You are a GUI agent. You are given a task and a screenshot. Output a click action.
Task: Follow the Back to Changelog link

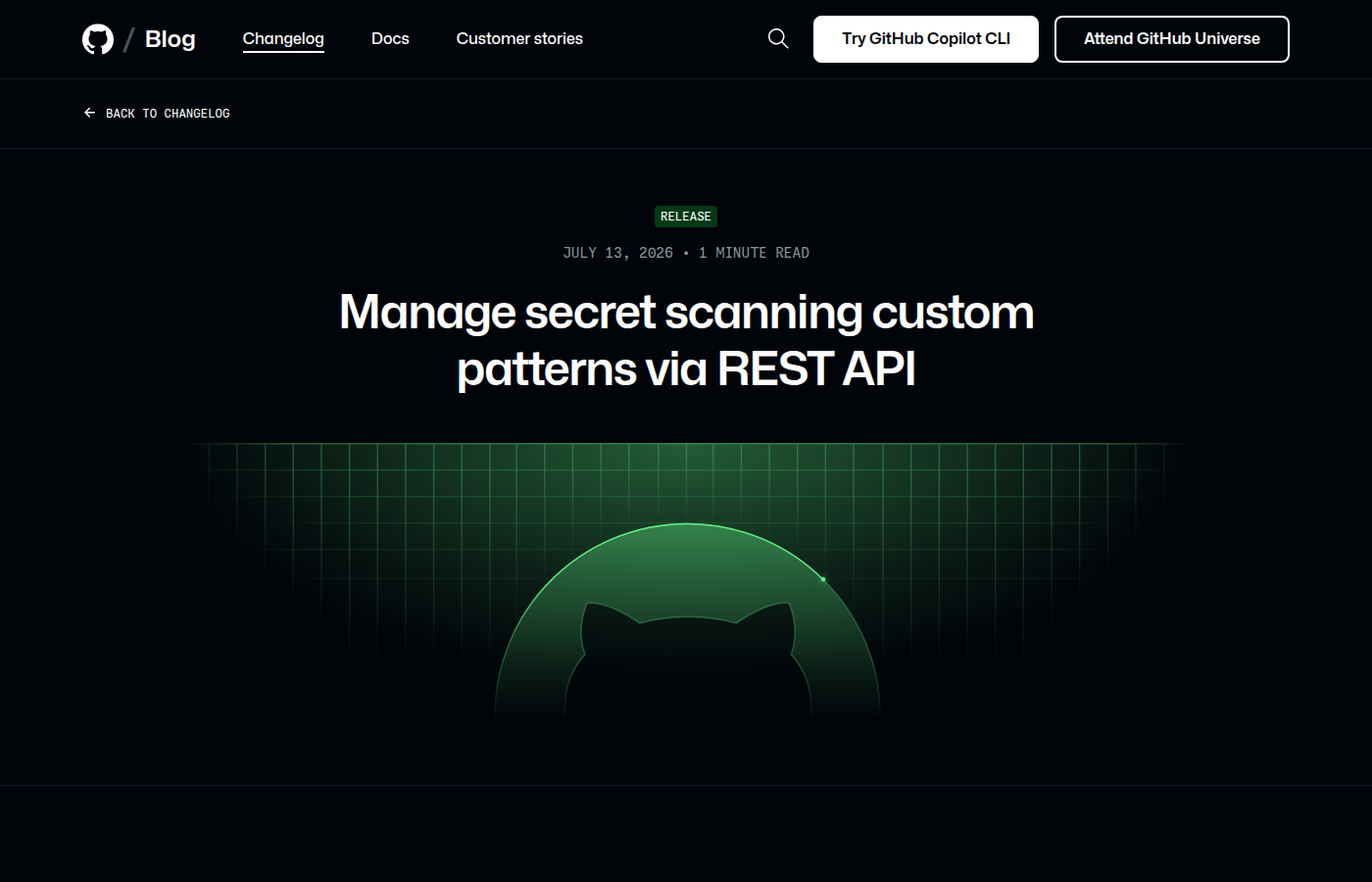pyautogui.click(x=157, y=114)
